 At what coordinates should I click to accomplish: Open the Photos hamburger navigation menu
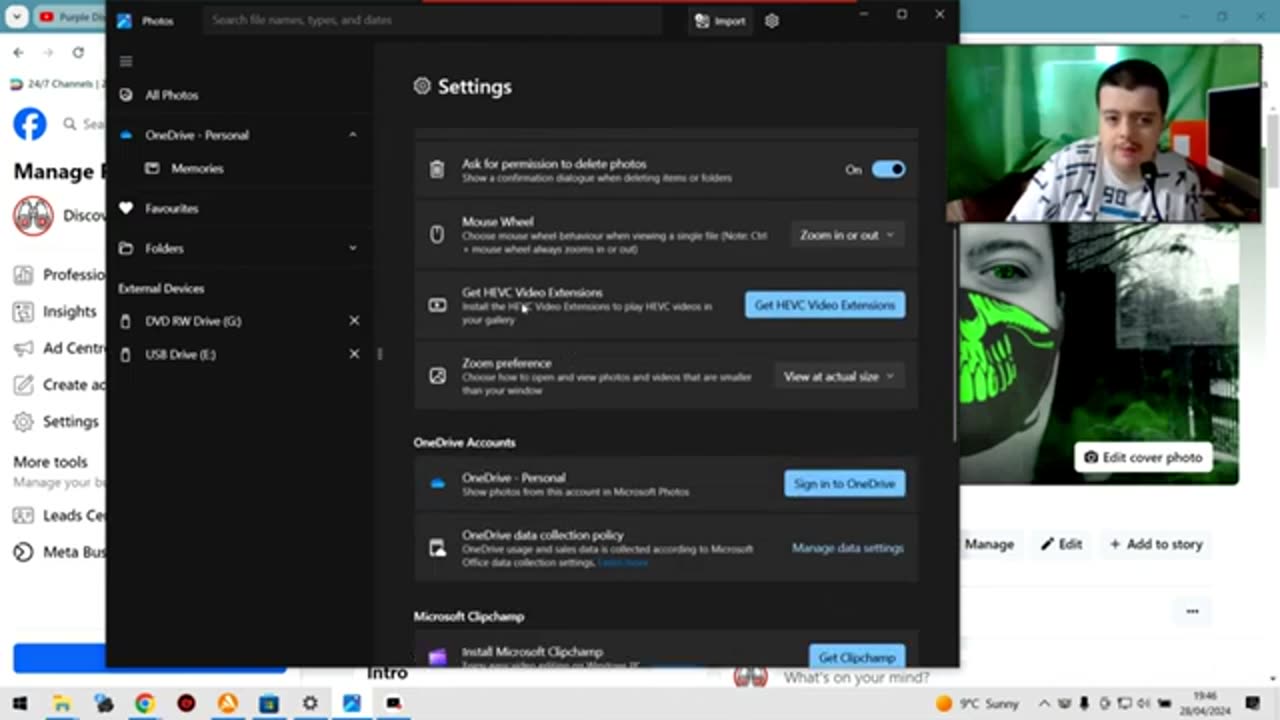(126, 61)
